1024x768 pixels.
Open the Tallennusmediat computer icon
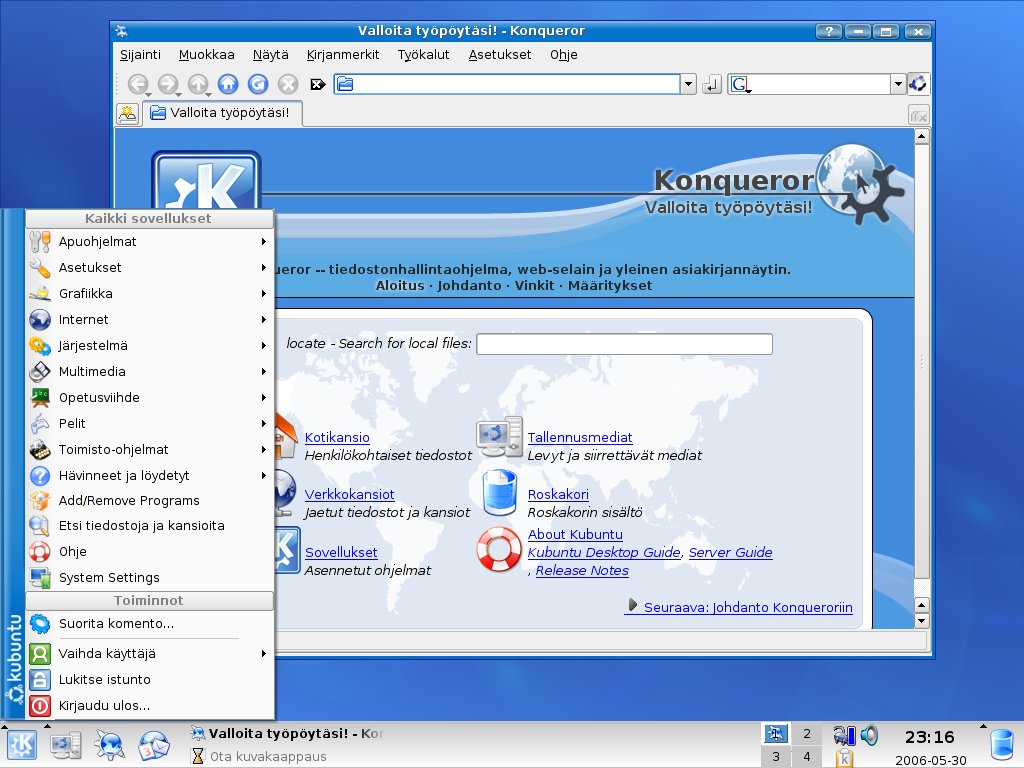(500, 437)
